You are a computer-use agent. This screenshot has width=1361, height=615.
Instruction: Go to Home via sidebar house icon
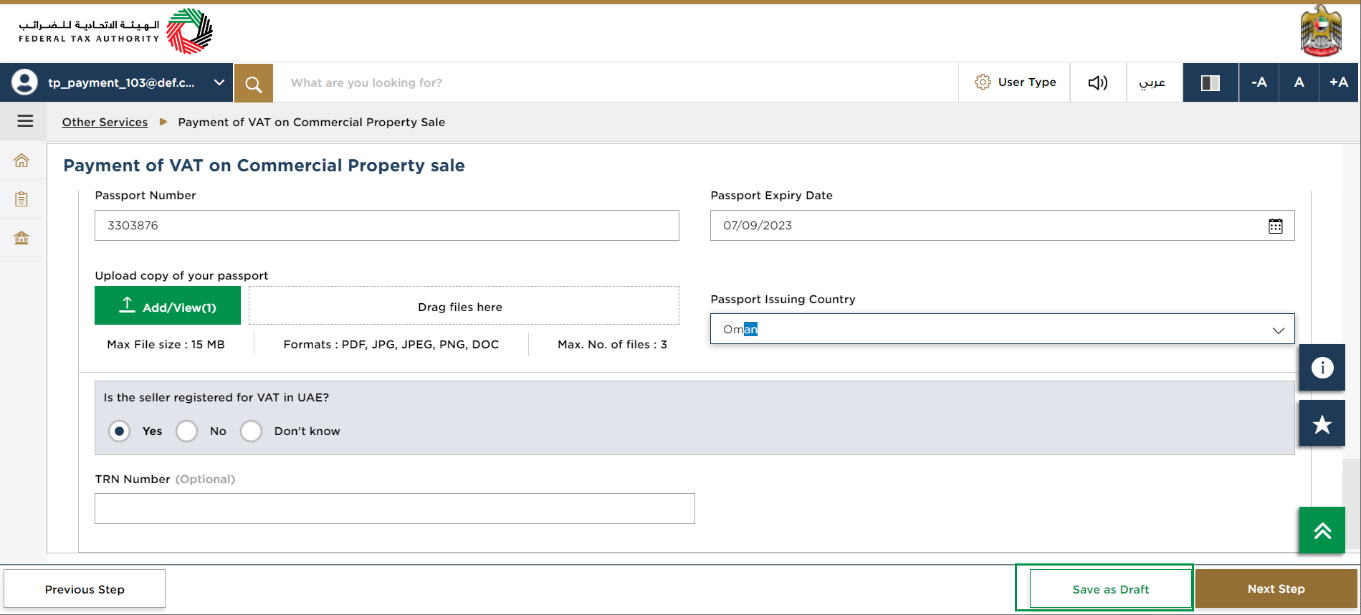pyautogui.click(x=22, y=160)
